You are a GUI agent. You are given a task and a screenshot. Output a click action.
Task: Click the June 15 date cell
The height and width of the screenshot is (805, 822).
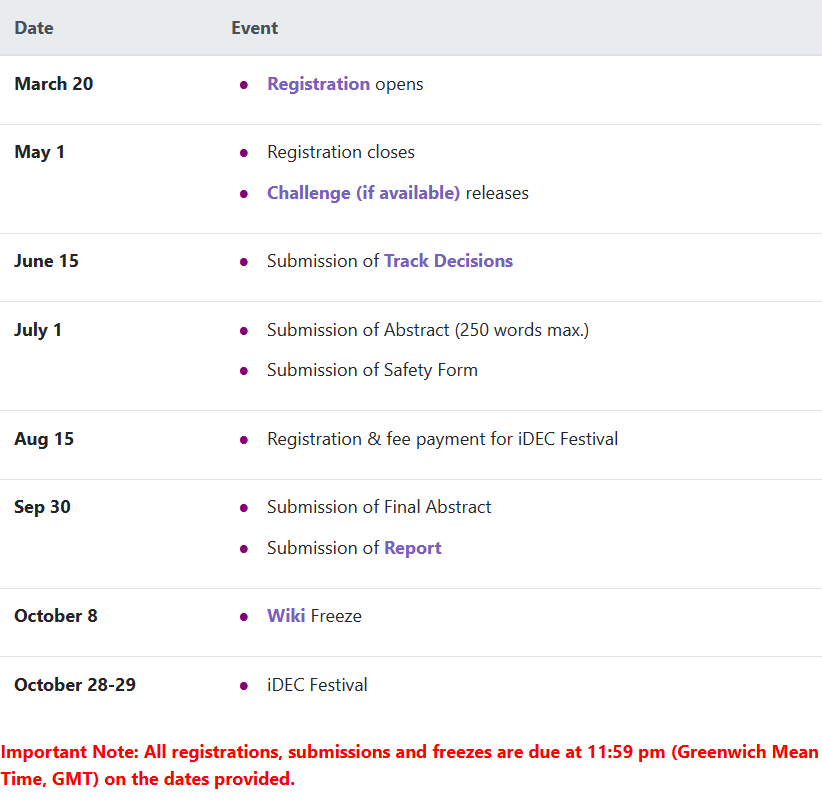(46, 261)
